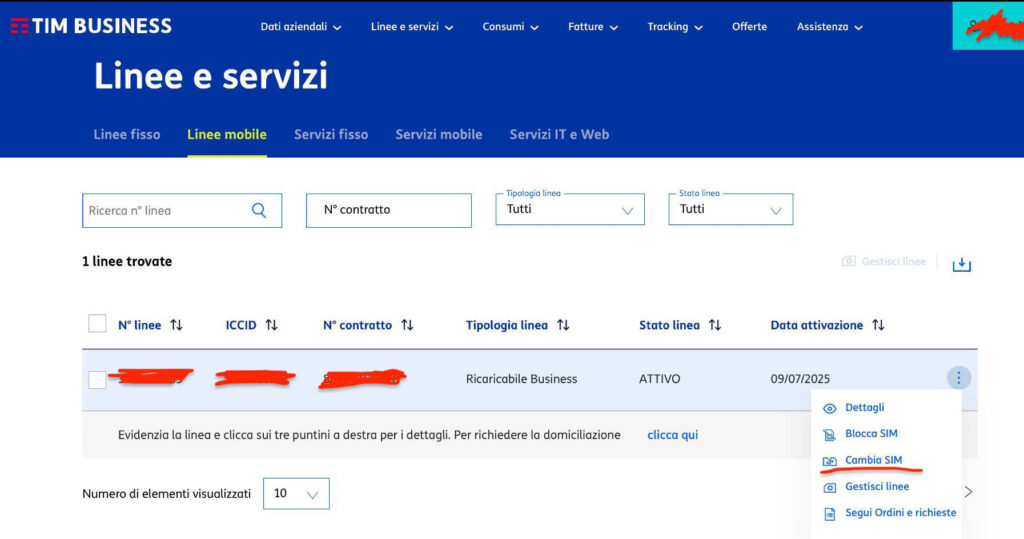Switch to the Linee fisso tab
1024x539 pixels.
pyautogui.click(x=127, y=135)
